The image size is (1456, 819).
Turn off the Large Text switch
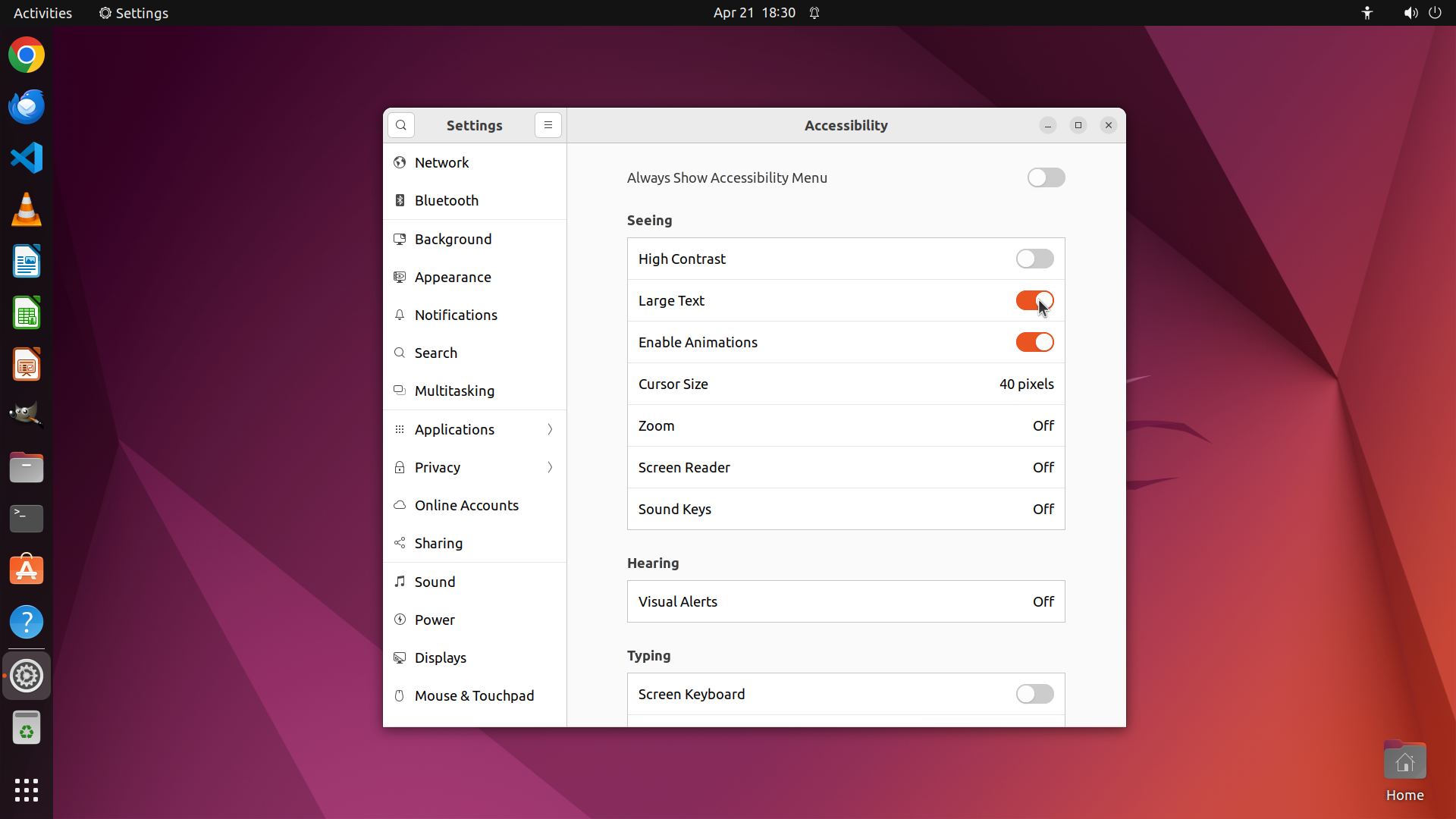coord(1034,300)
